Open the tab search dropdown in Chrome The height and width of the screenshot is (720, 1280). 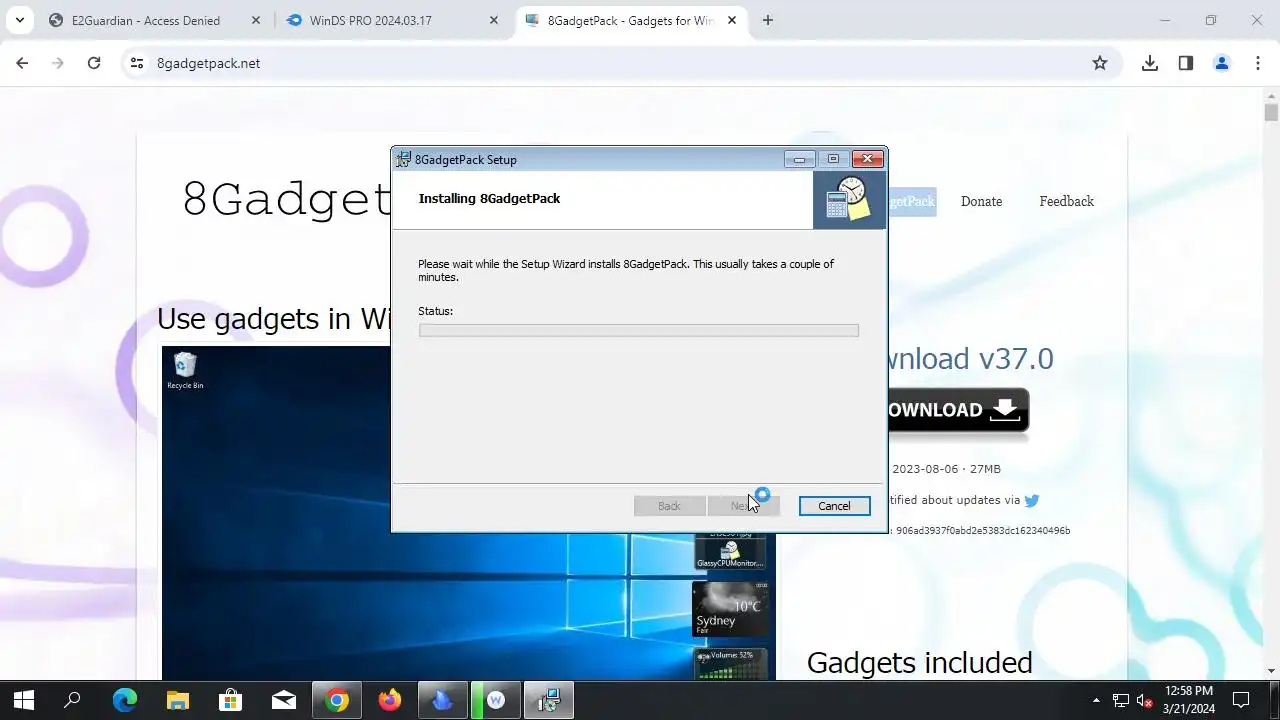tap(19, 20)
